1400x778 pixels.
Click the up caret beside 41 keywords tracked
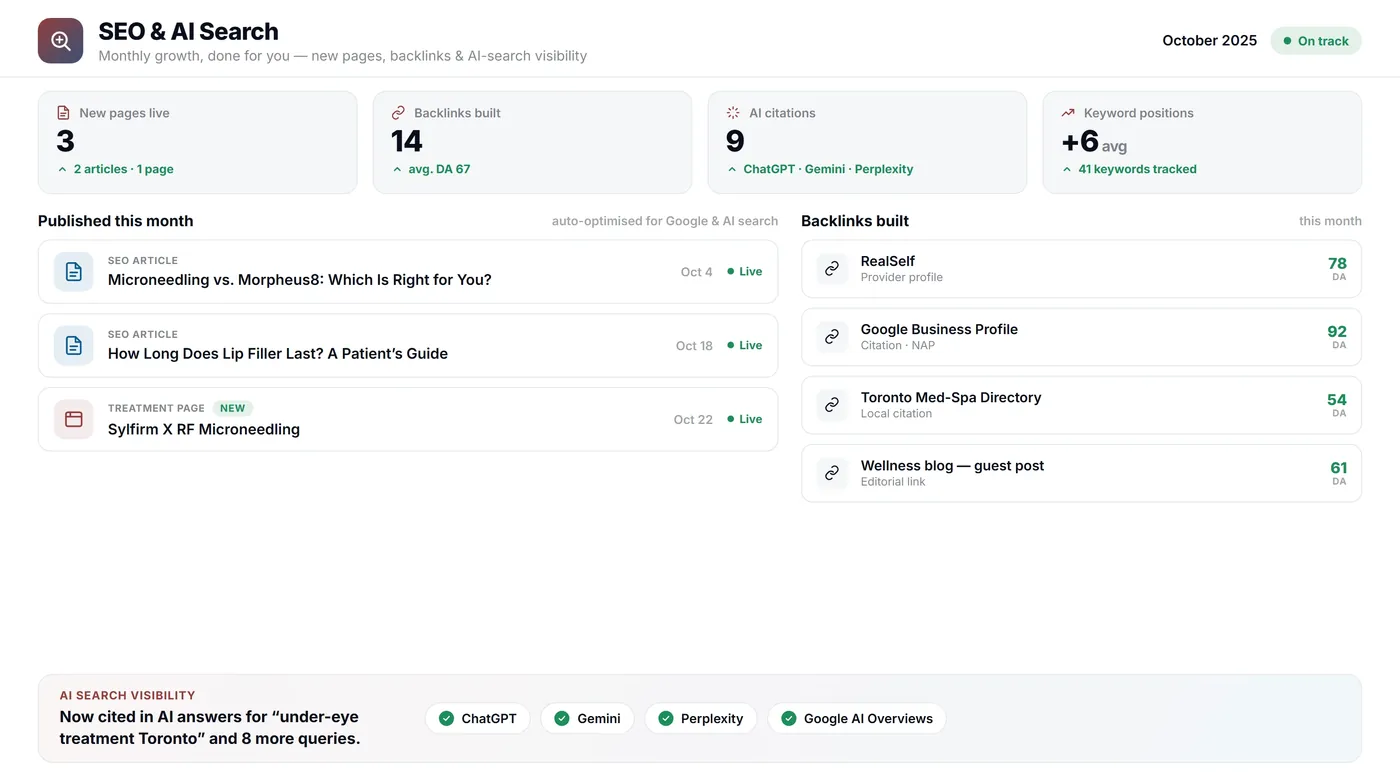click(x=1067, y=169)
